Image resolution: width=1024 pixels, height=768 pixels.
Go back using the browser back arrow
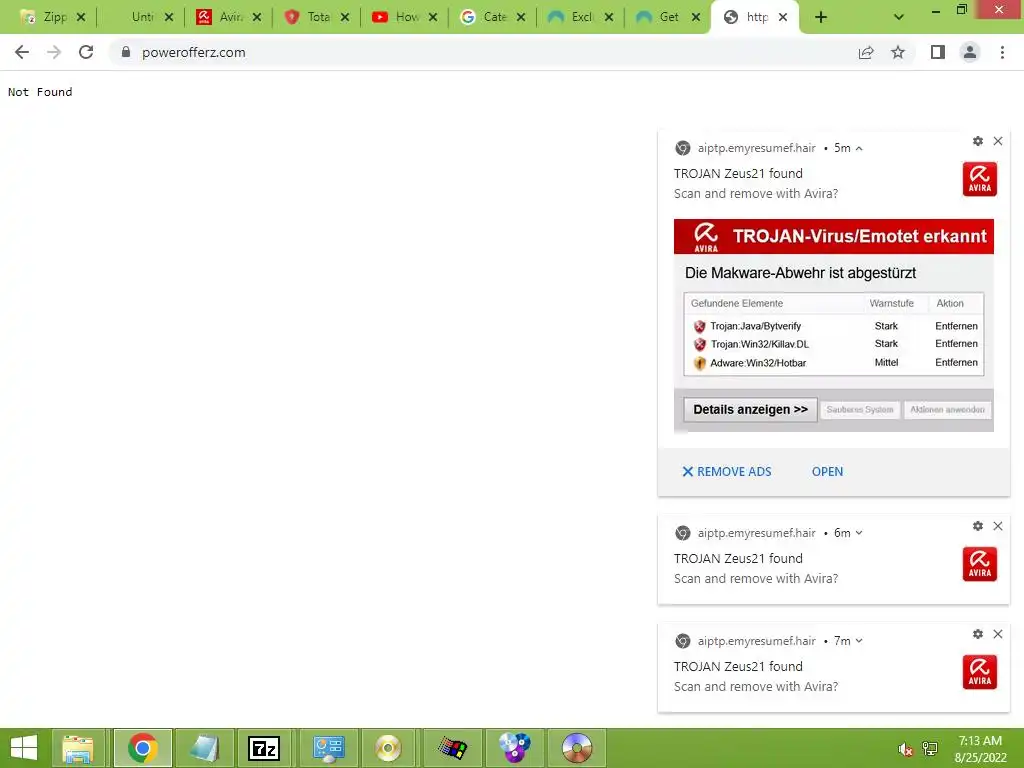[x=22, y=52]
